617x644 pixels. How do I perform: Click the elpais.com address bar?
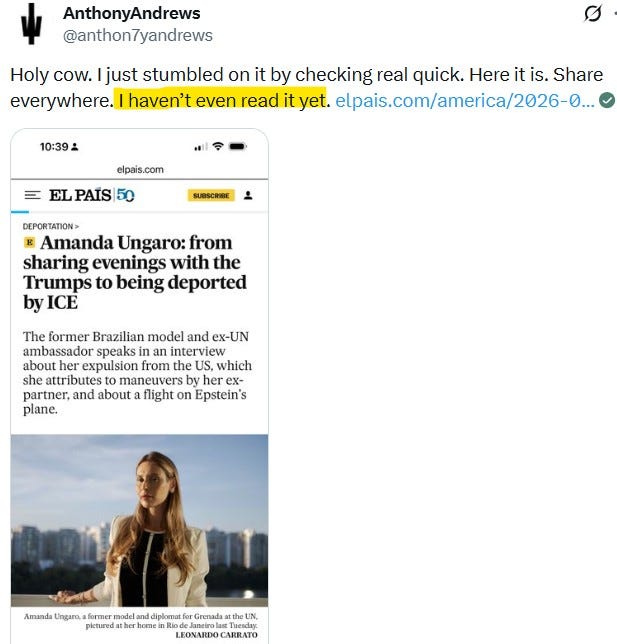tap(140, 169)
